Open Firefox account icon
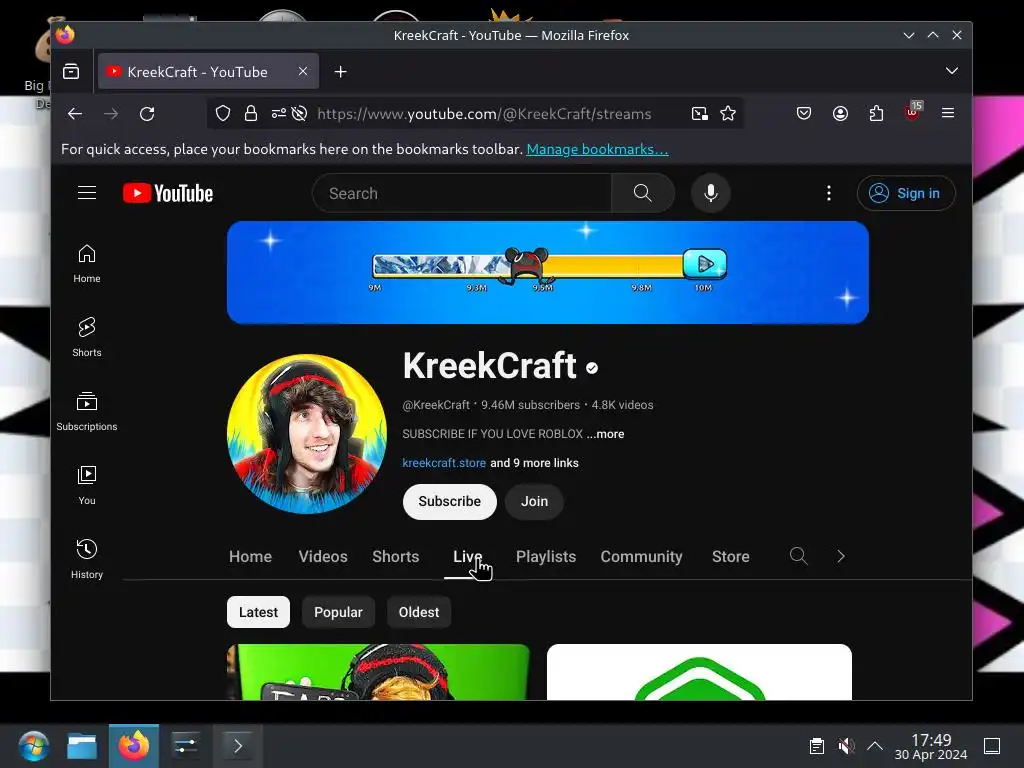1024x768 pixels. pyautogui.click(x=840, y=114)
